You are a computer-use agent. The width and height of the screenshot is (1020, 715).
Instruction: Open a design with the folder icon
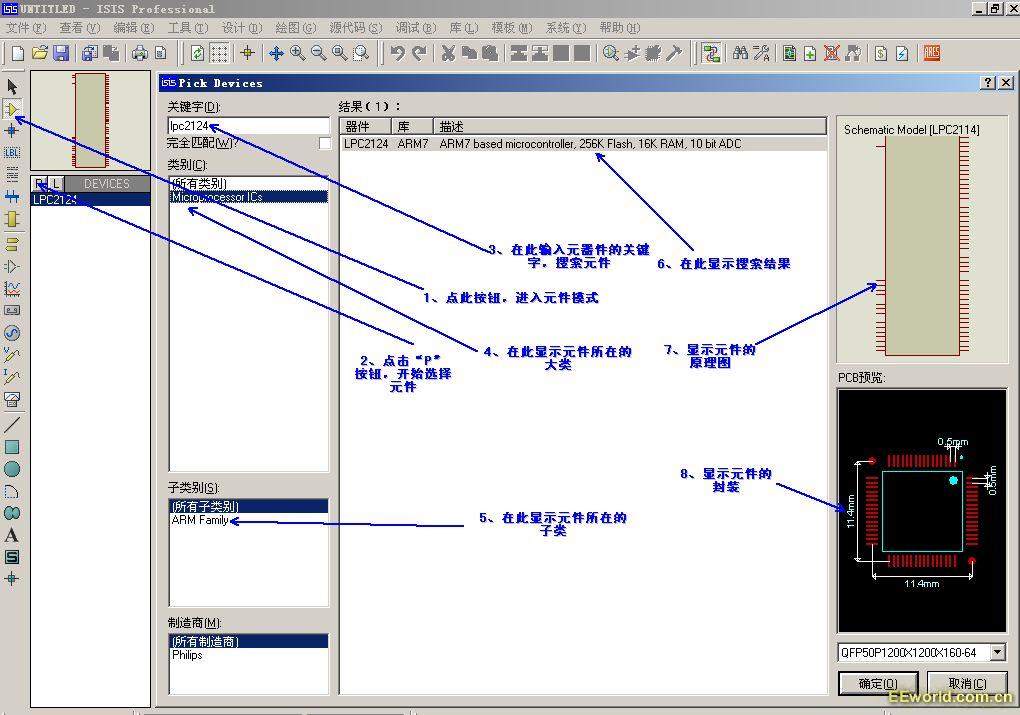(x=39, y=53)
